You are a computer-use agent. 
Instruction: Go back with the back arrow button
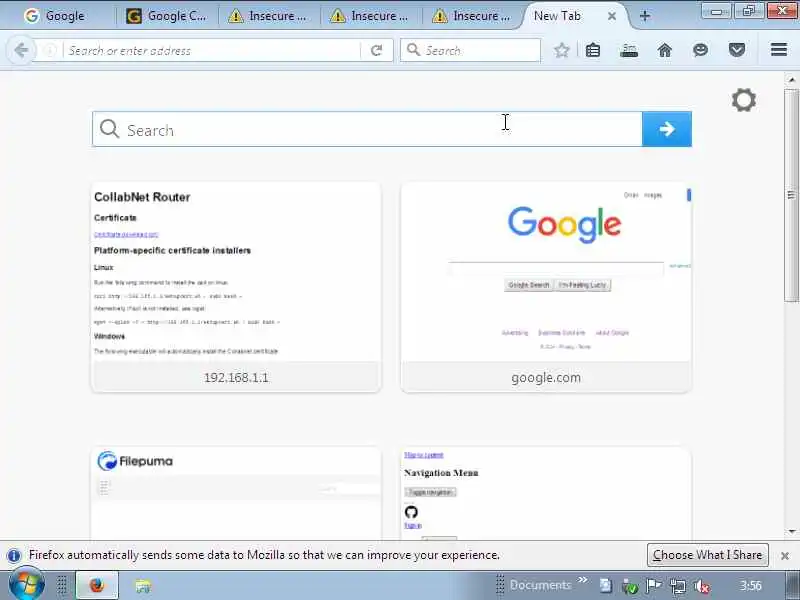click(x=21, y=50)
